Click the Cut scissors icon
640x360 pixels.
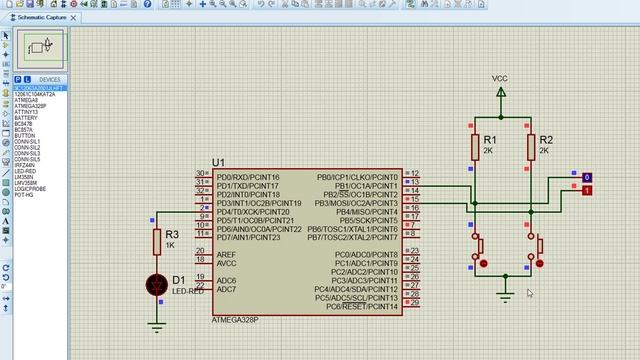285,4
